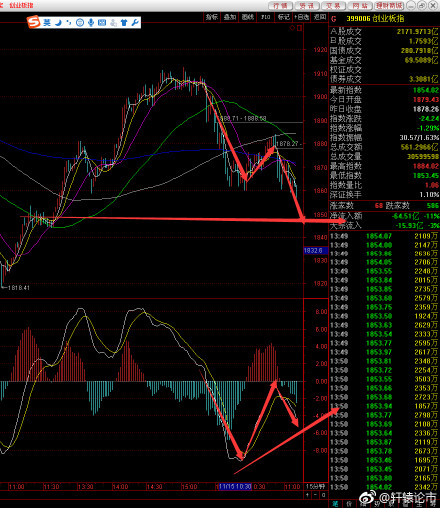
Task: Click the 今日开盘 value 1879.43
Action: pos(426,99)
